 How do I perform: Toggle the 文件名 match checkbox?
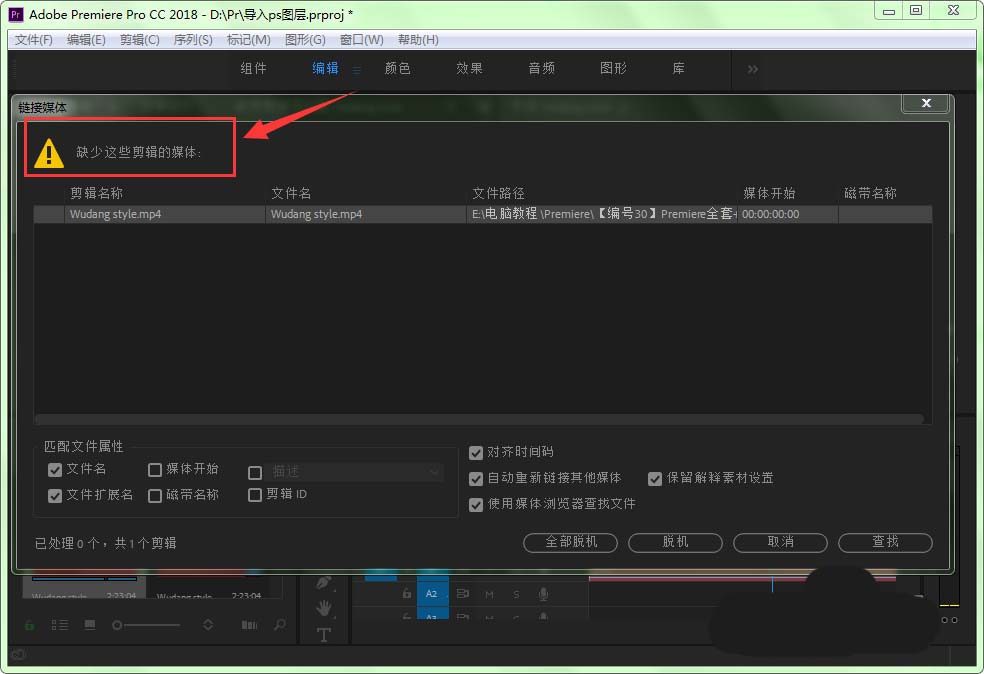click(x=55, y=469)
